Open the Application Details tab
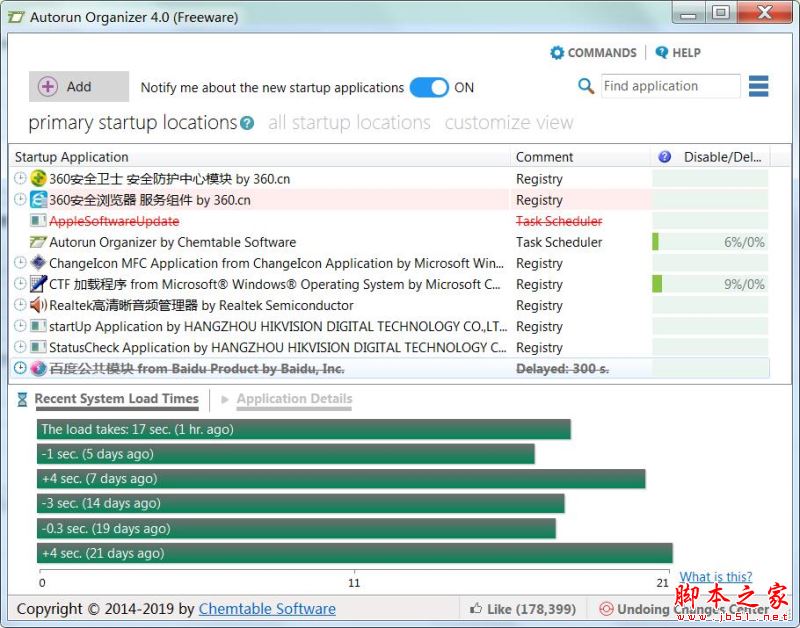800x628 pixels. click(294, 399)
